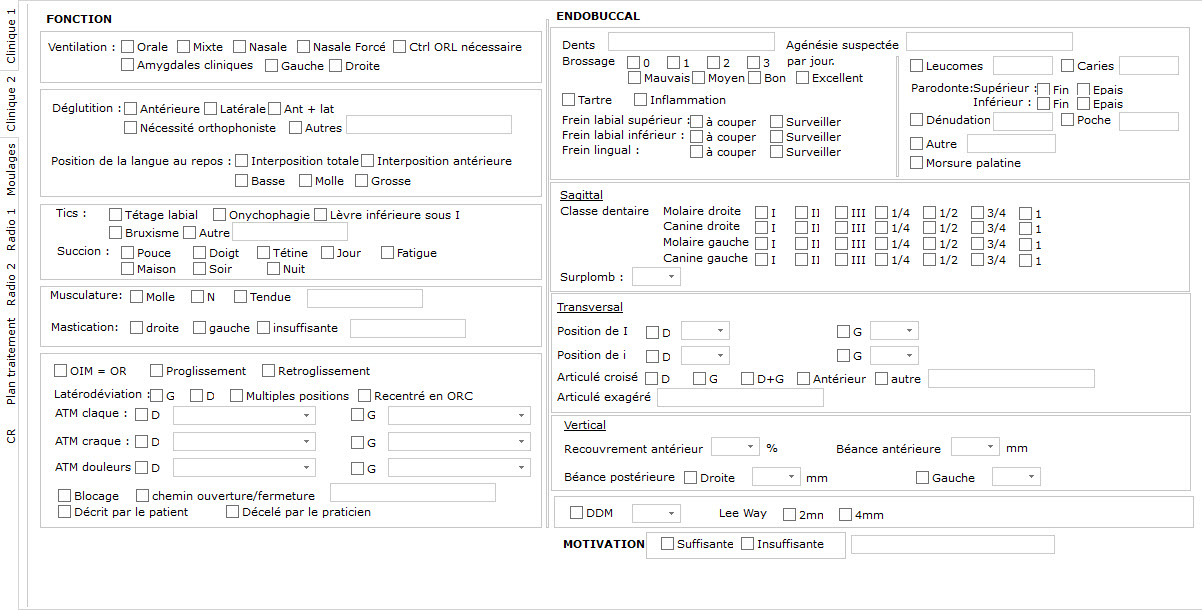
Task: Check Bruxisme under Tics
Action: click(116, 232)
